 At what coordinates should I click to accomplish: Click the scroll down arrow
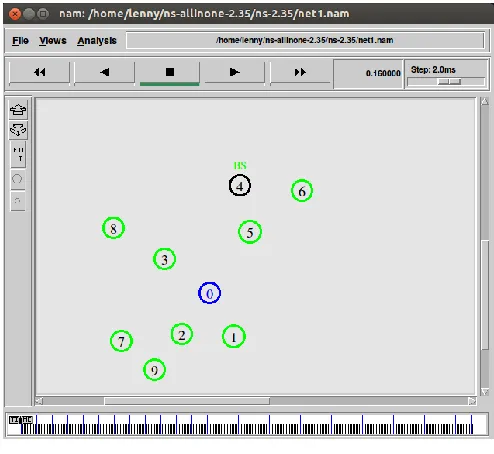(485, 391)
